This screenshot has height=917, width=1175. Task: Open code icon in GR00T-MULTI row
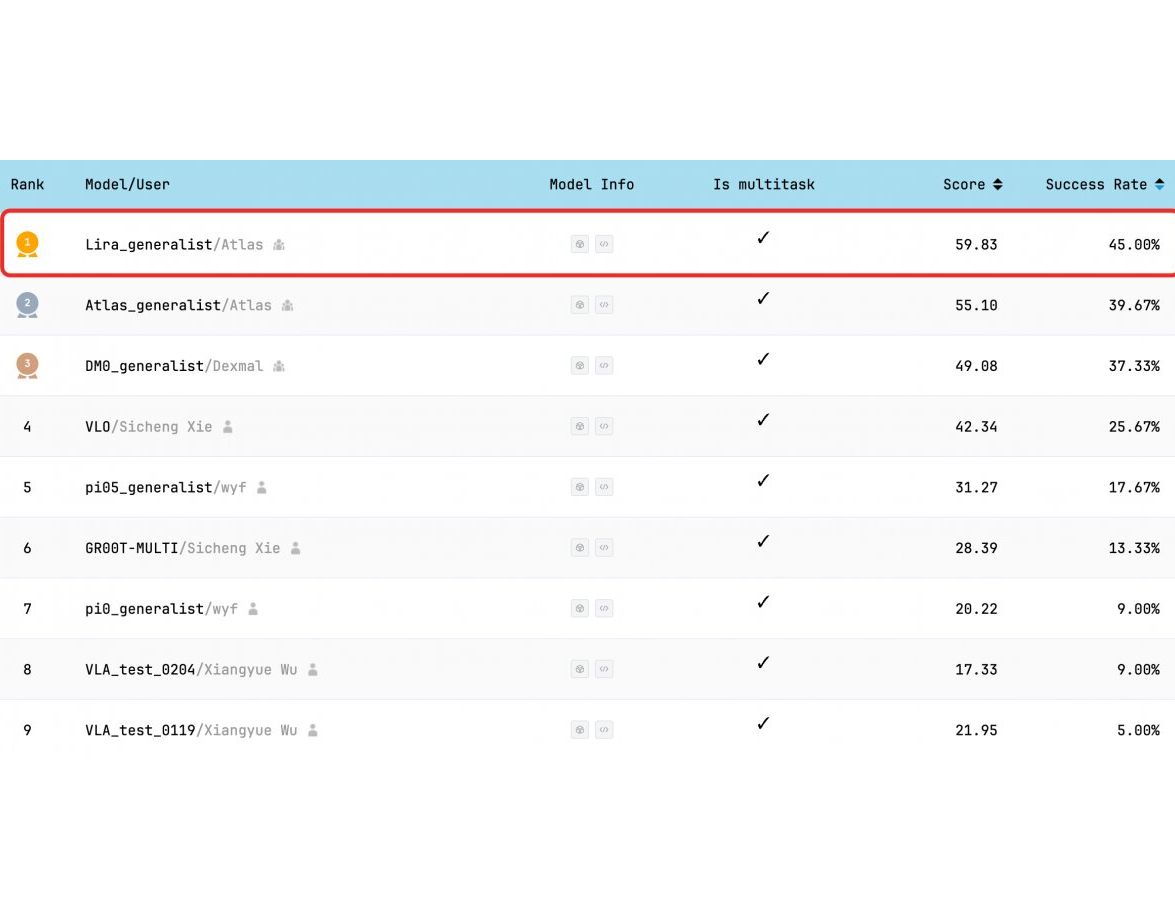click(604, 548)
